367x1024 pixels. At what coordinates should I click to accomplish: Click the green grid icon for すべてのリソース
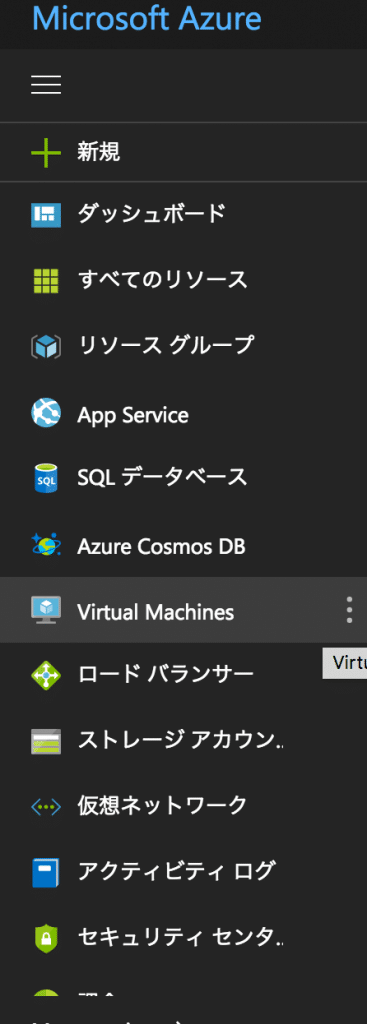coord(46,281)
